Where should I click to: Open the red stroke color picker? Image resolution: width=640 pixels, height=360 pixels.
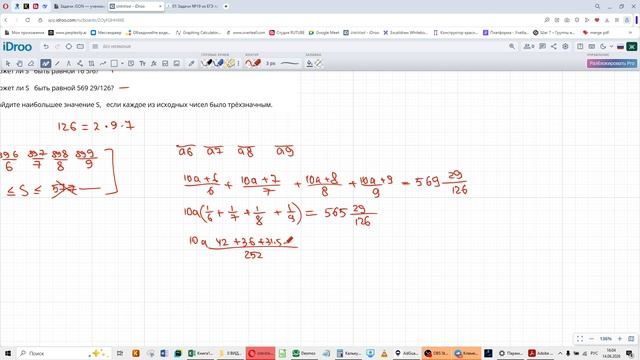click(x=253, y=63)
